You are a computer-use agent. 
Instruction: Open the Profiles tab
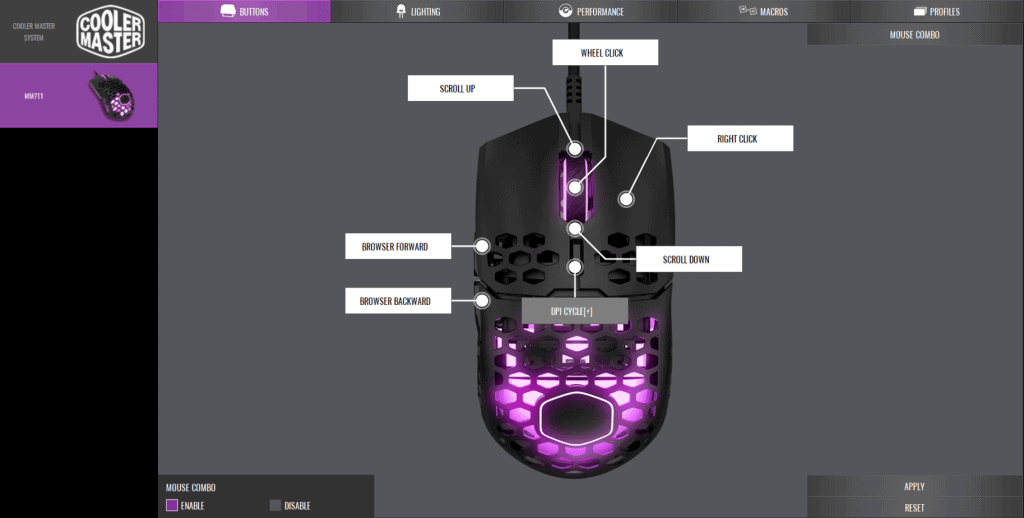click(x=936, y=11)
